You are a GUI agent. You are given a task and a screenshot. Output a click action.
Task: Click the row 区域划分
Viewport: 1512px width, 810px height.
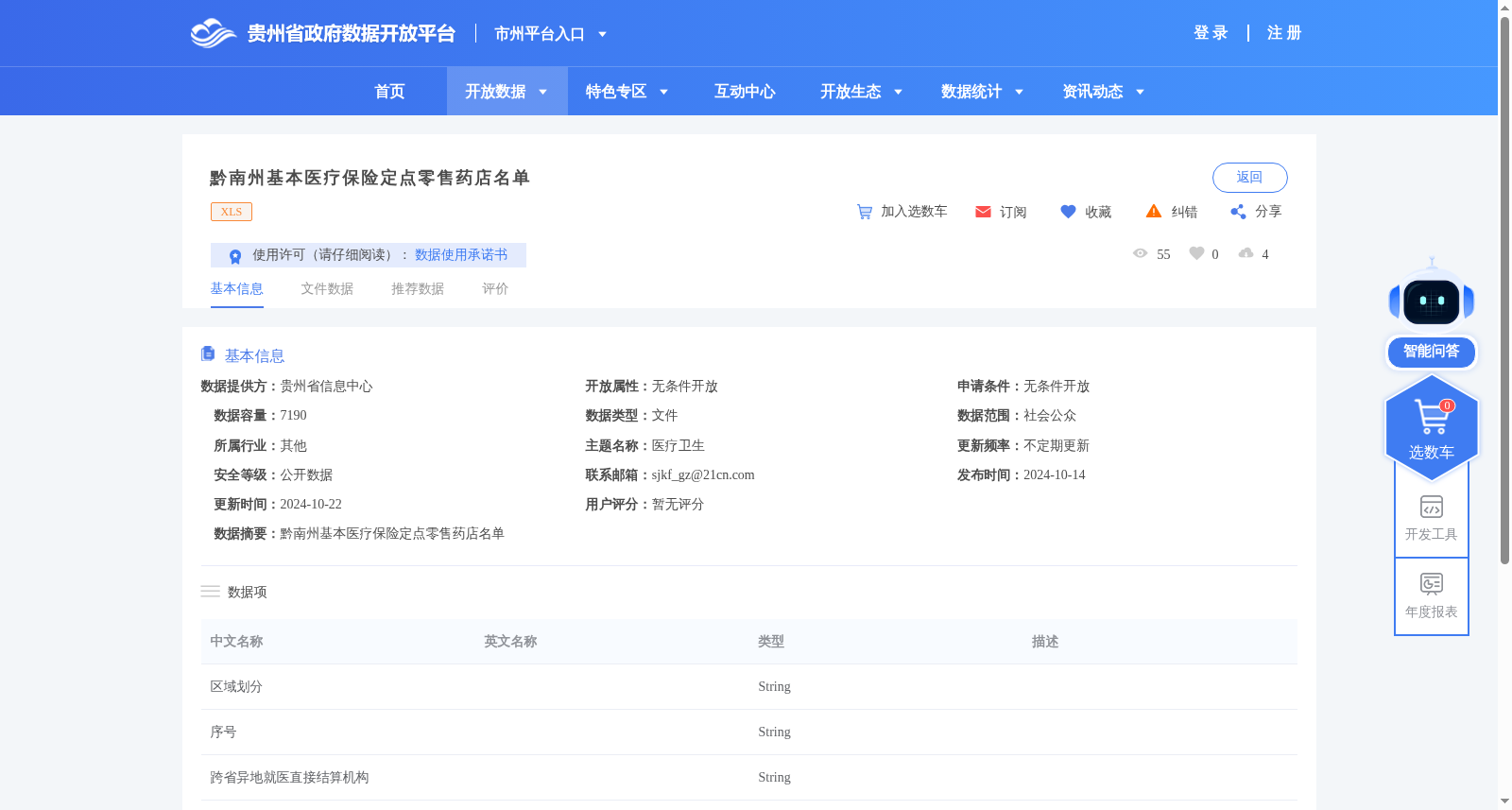pos(748,687)
